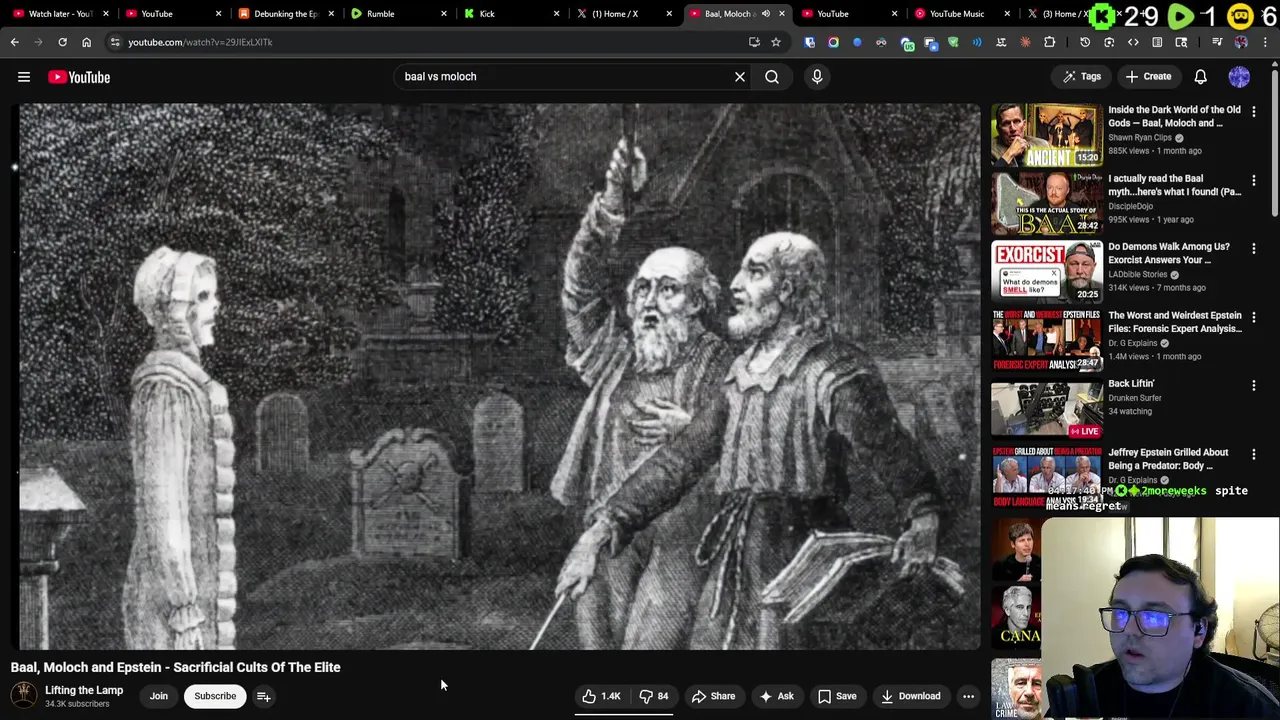Open the Lifting the Lamp channel avatar

24,696
